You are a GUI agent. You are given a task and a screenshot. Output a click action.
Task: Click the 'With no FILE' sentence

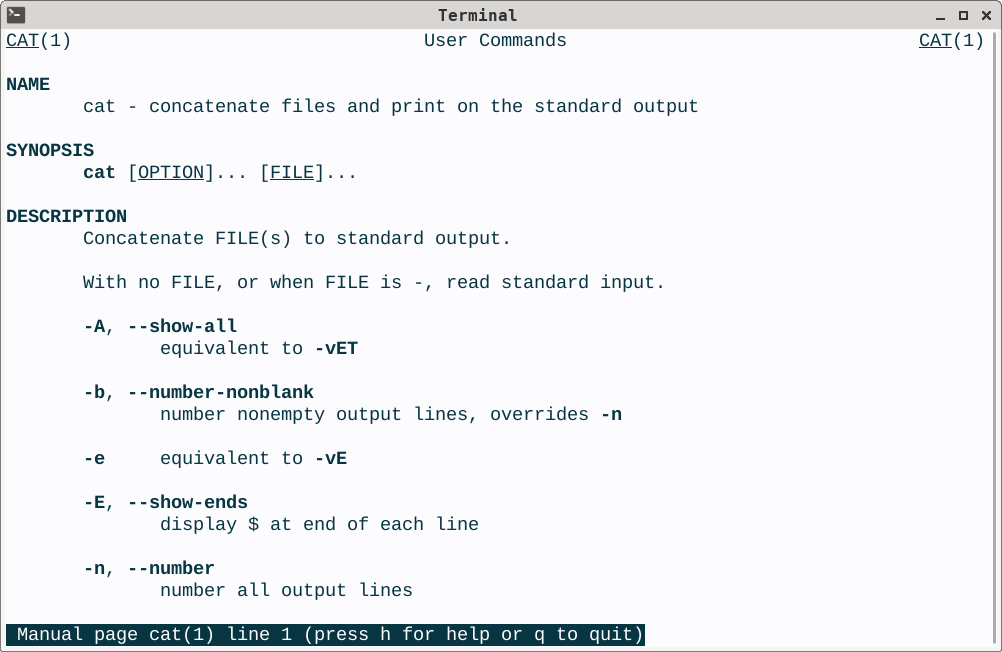coord(374,283)
